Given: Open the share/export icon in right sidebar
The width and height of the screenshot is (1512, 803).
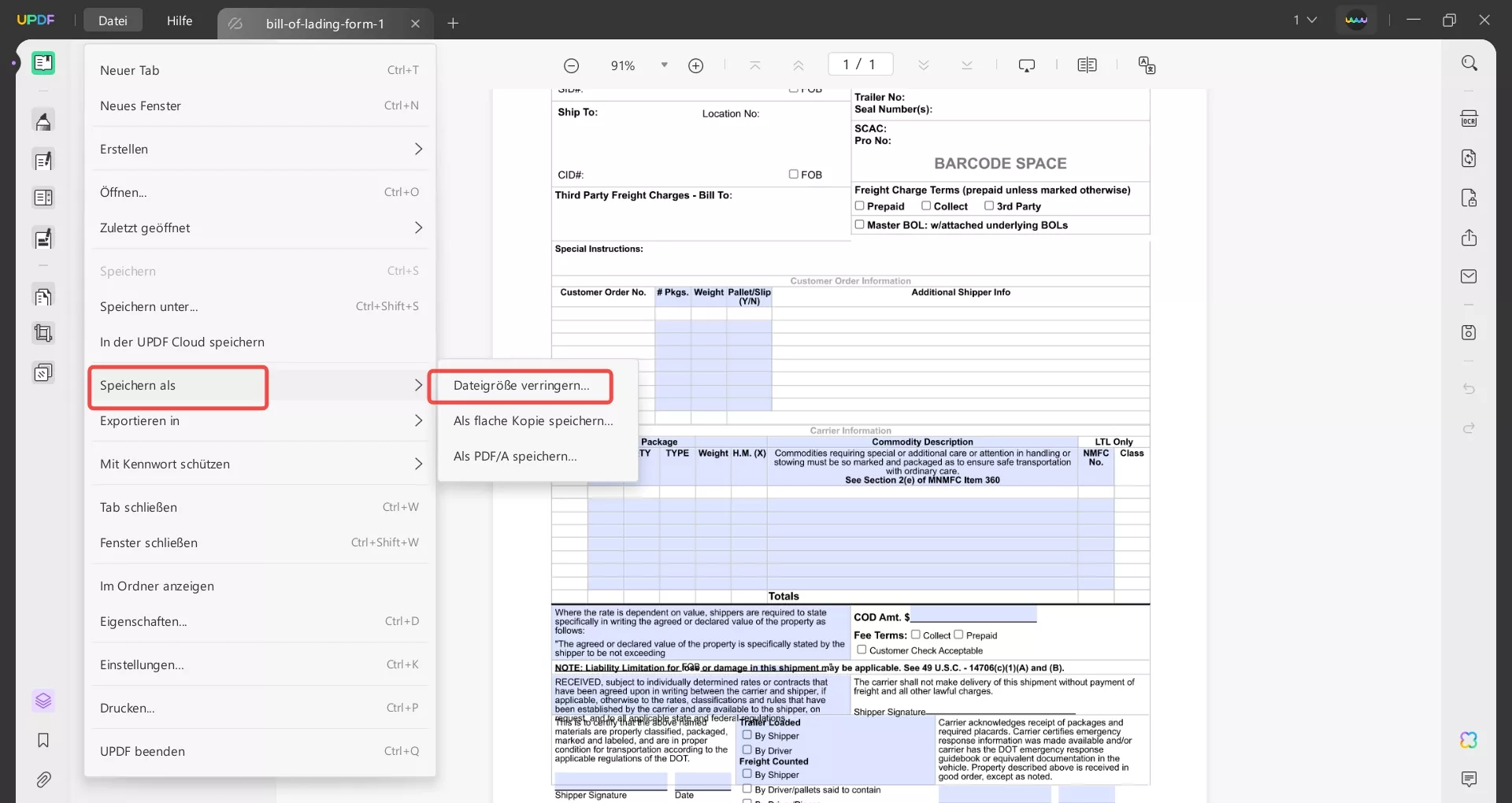Looking at the screenshot, I should point(1469,238).
